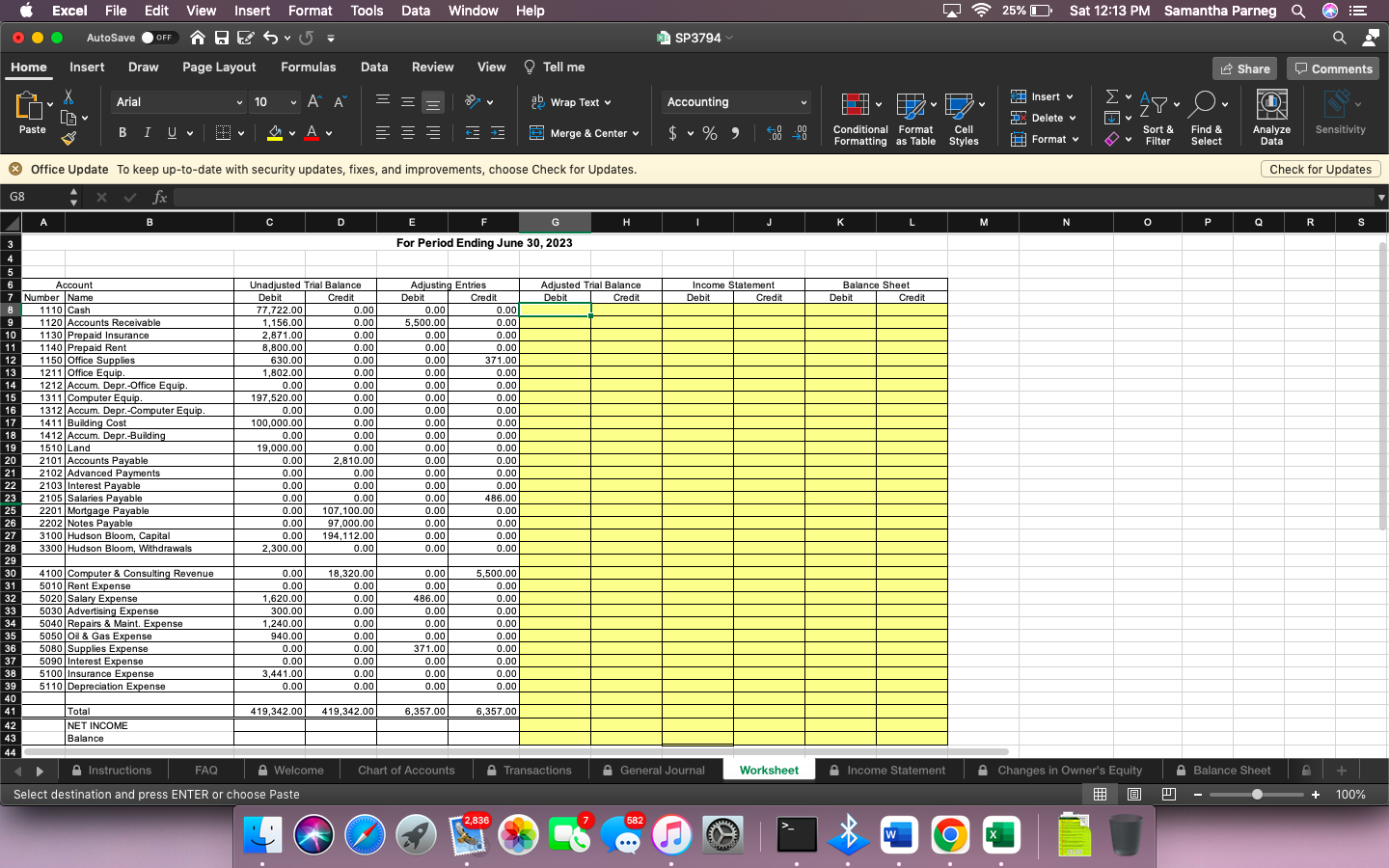Apply the red font color swatch

312,133
